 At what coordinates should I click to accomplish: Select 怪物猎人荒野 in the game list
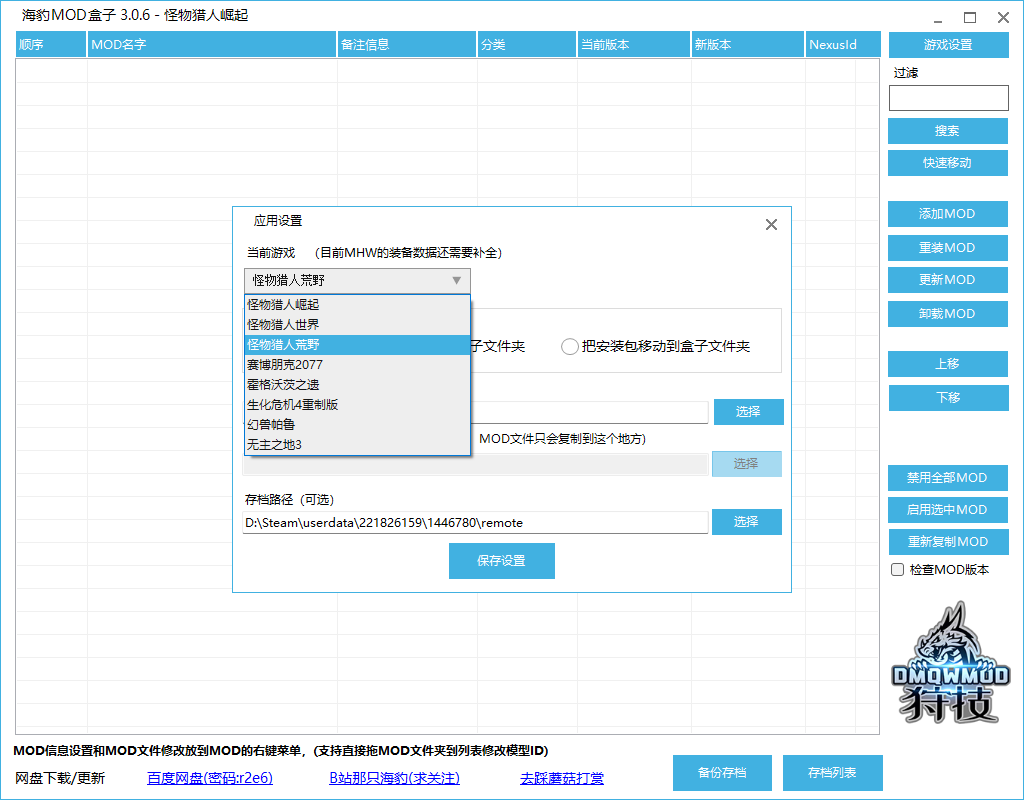pos(357,345)
